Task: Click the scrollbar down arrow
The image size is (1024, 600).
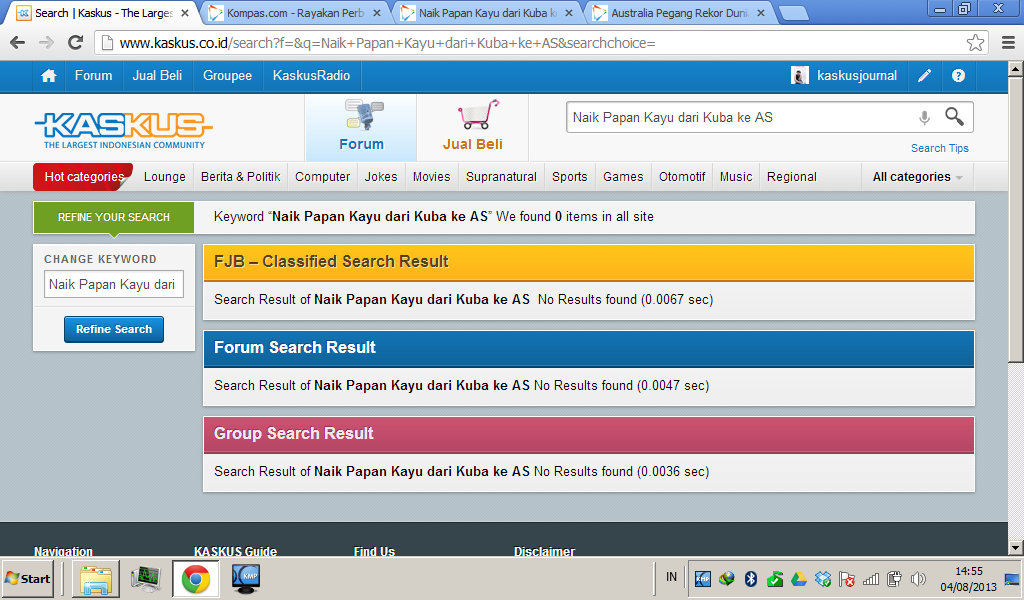Action: [x=1016, y=547]
